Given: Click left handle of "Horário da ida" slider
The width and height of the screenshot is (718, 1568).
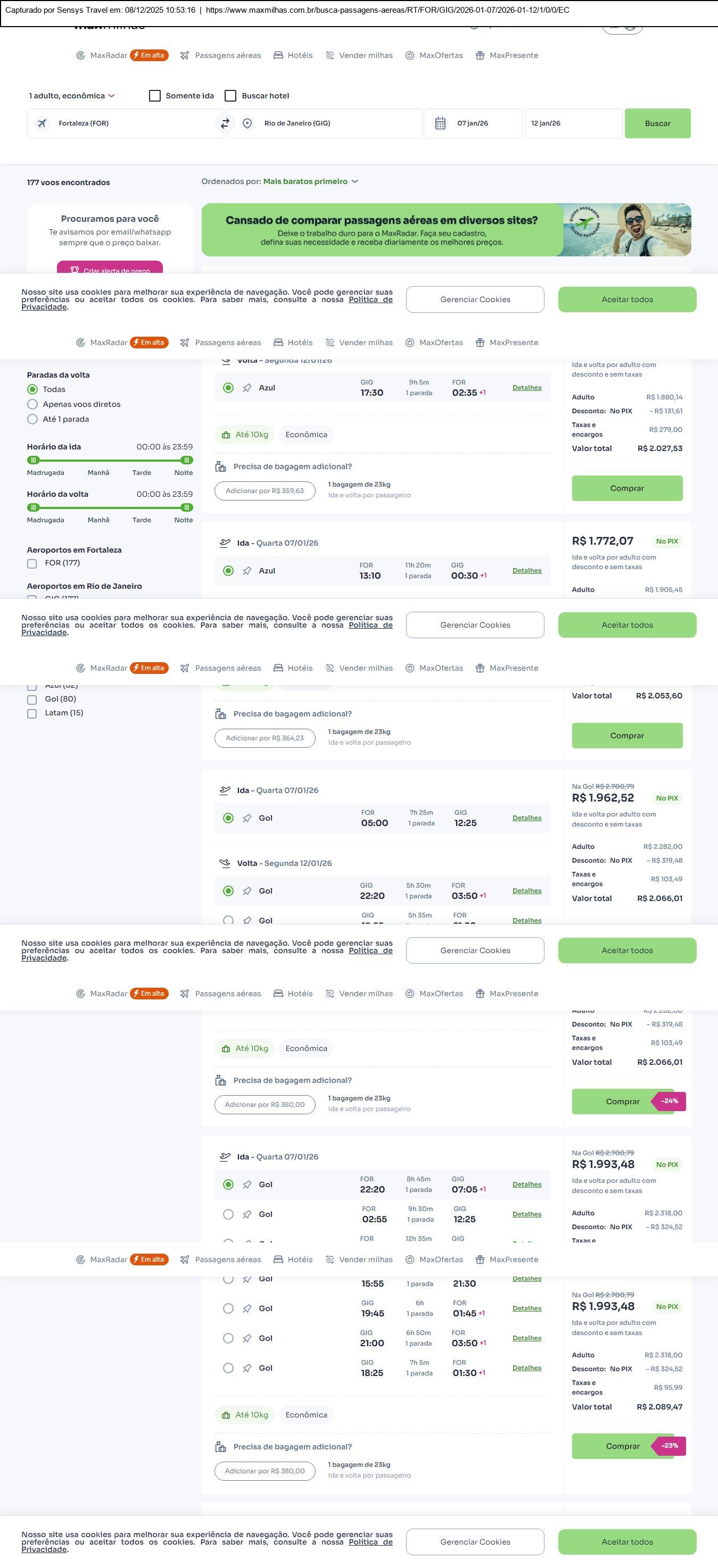Looking at the screenshot, I should coord(34,460).
